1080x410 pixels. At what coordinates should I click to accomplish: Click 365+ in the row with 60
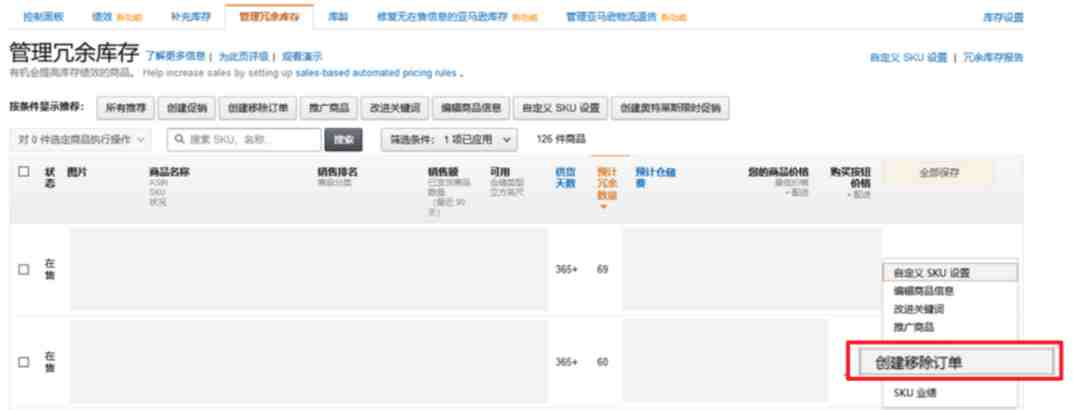point(566,362)
